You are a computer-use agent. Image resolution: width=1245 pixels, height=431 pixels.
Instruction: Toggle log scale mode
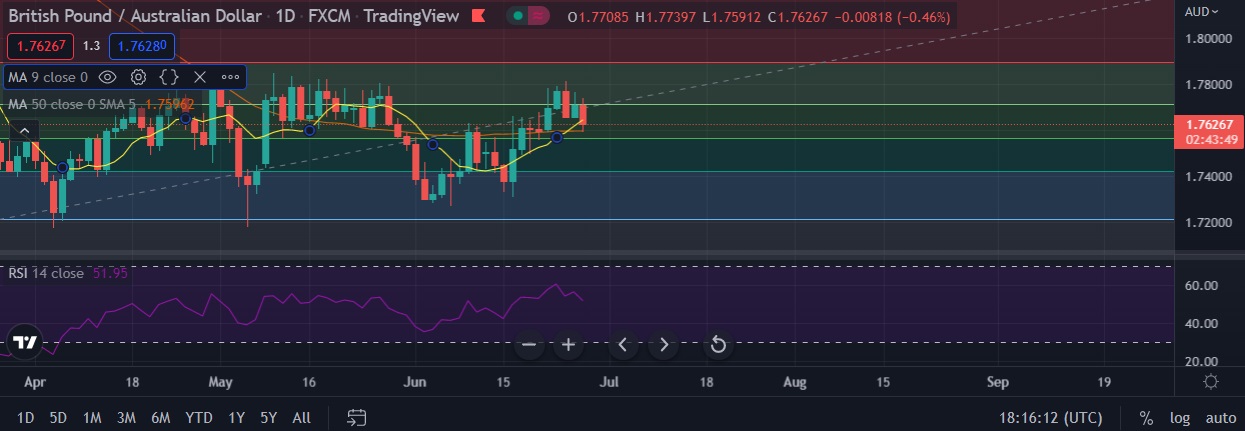1180,417
